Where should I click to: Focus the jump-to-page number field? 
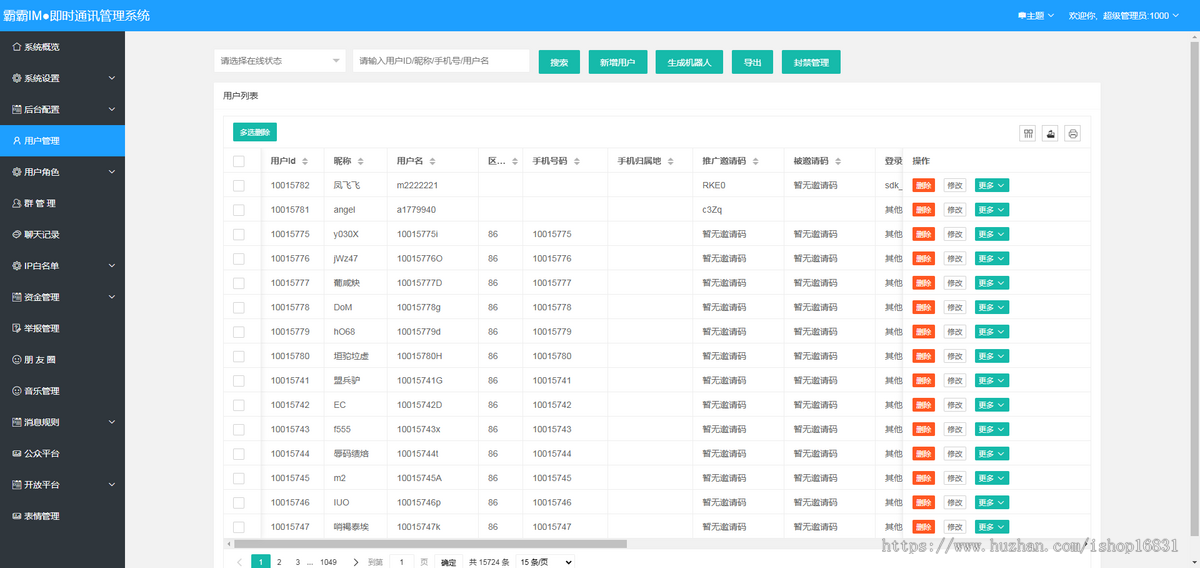[x=402, y=562]
